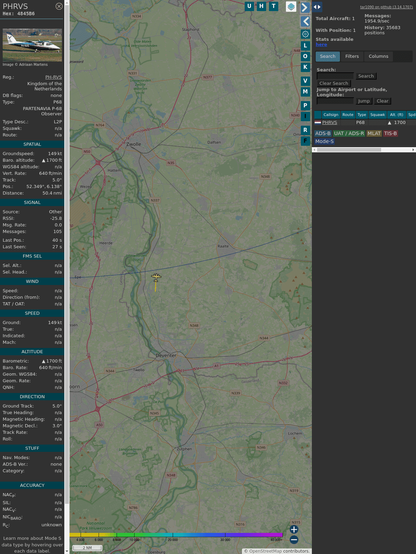The image size is (416, 554).
Task: Click the H map toggle button
Action: coord(261,6)
